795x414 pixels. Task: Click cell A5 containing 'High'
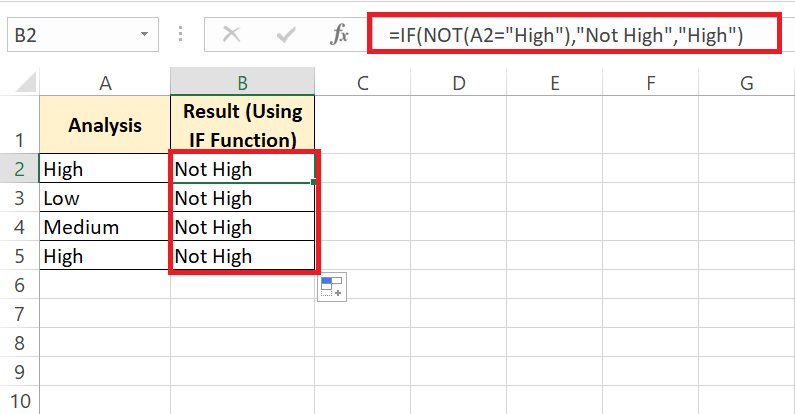click(x=105, y=255)
